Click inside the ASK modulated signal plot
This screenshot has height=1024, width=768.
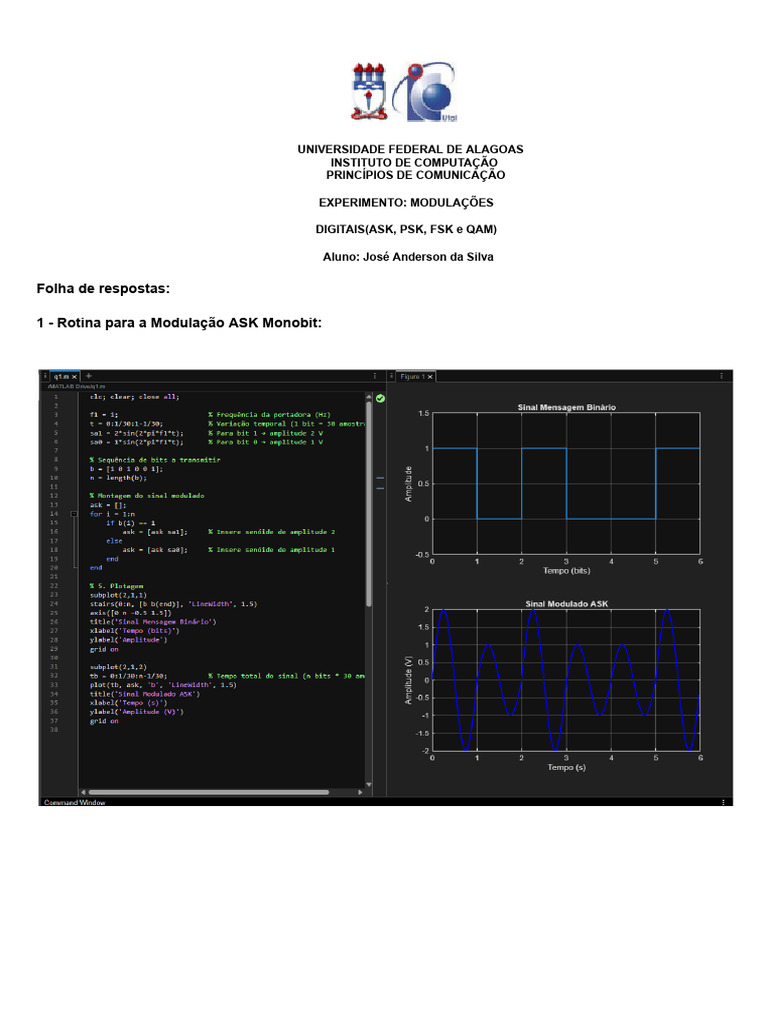click(566, 680)
